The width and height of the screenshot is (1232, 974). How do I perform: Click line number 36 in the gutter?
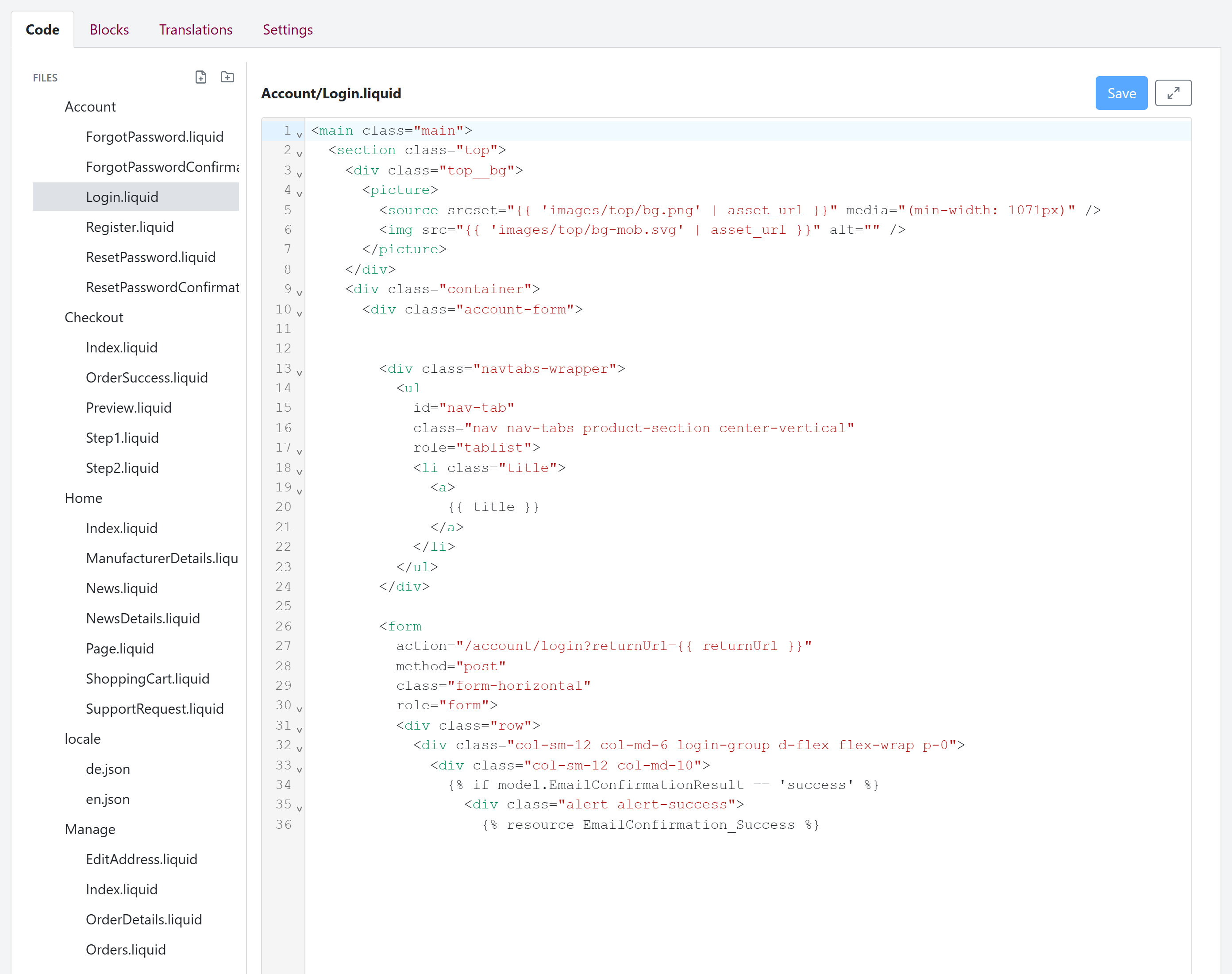(x=283, y=825)
